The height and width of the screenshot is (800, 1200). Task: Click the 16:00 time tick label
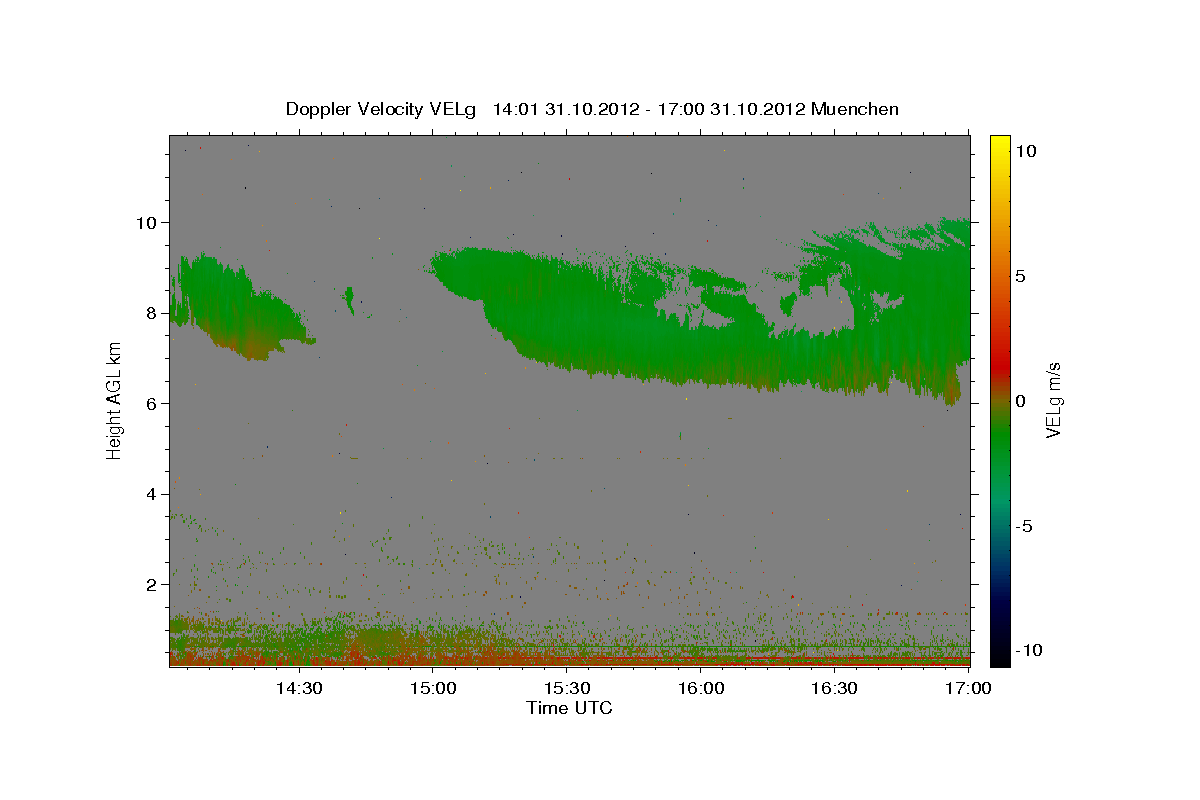[x=701, y=688]
